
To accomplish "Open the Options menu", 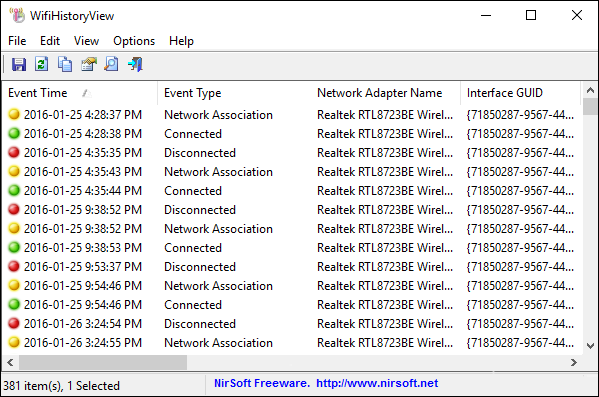I will click(134, 41).
